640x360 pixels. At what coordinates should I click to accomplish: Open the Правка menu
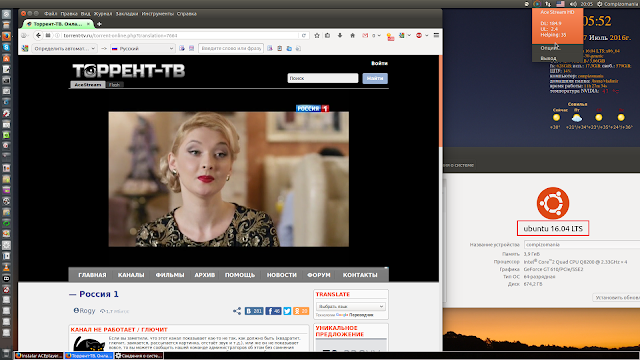pos(69,13)
